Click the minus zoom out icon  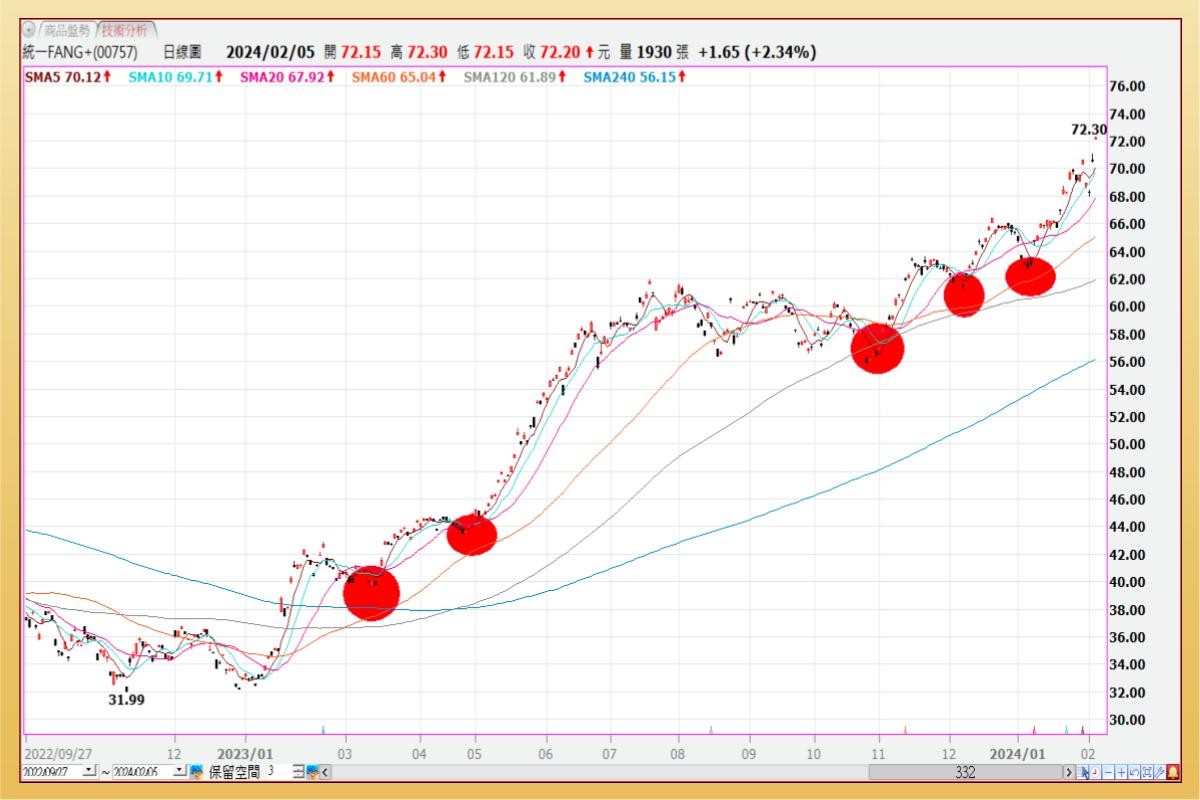[x=1108, y=772]
